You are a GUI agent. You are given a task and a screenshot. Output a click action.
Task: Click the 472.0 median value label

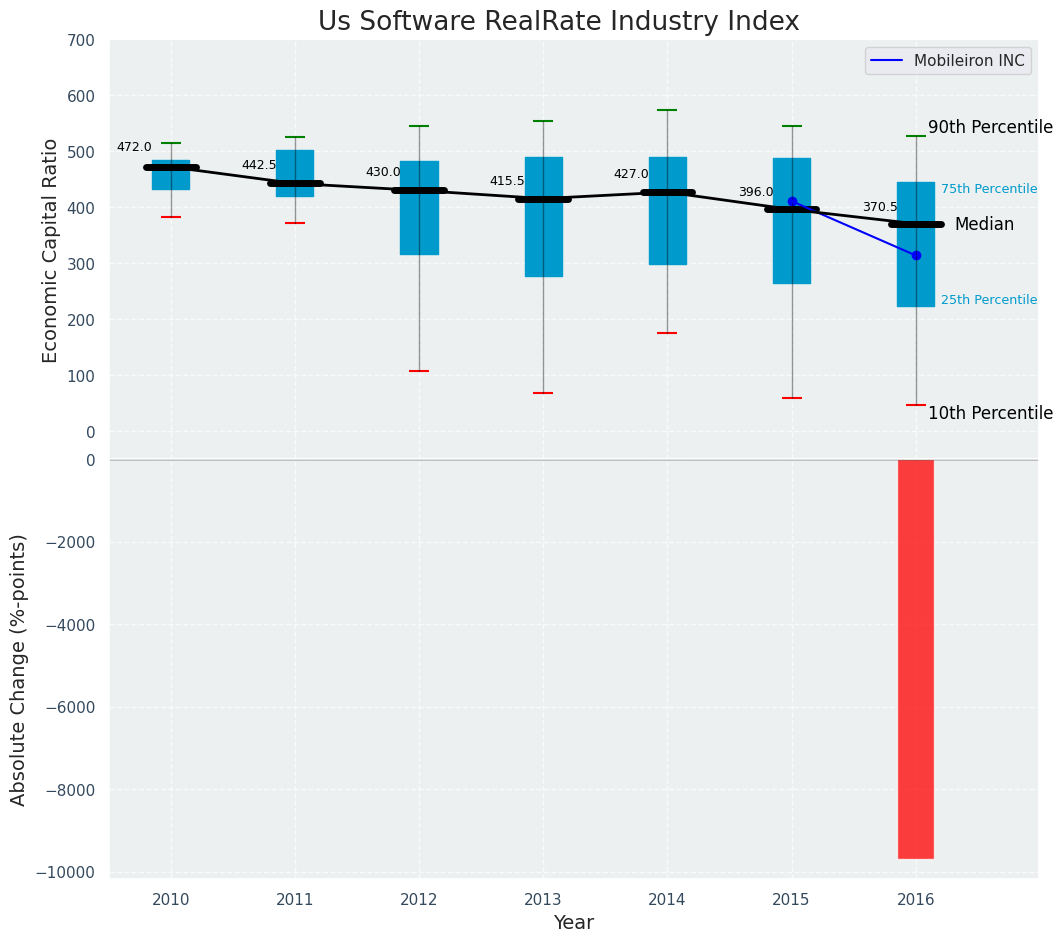(134, 147)
